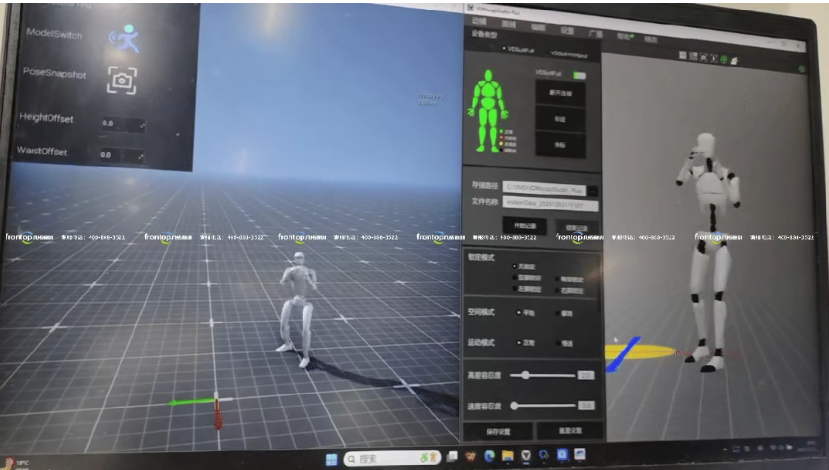Click the HeightOffset value field
The image size is (829, 470).
[x=121, y=124]
